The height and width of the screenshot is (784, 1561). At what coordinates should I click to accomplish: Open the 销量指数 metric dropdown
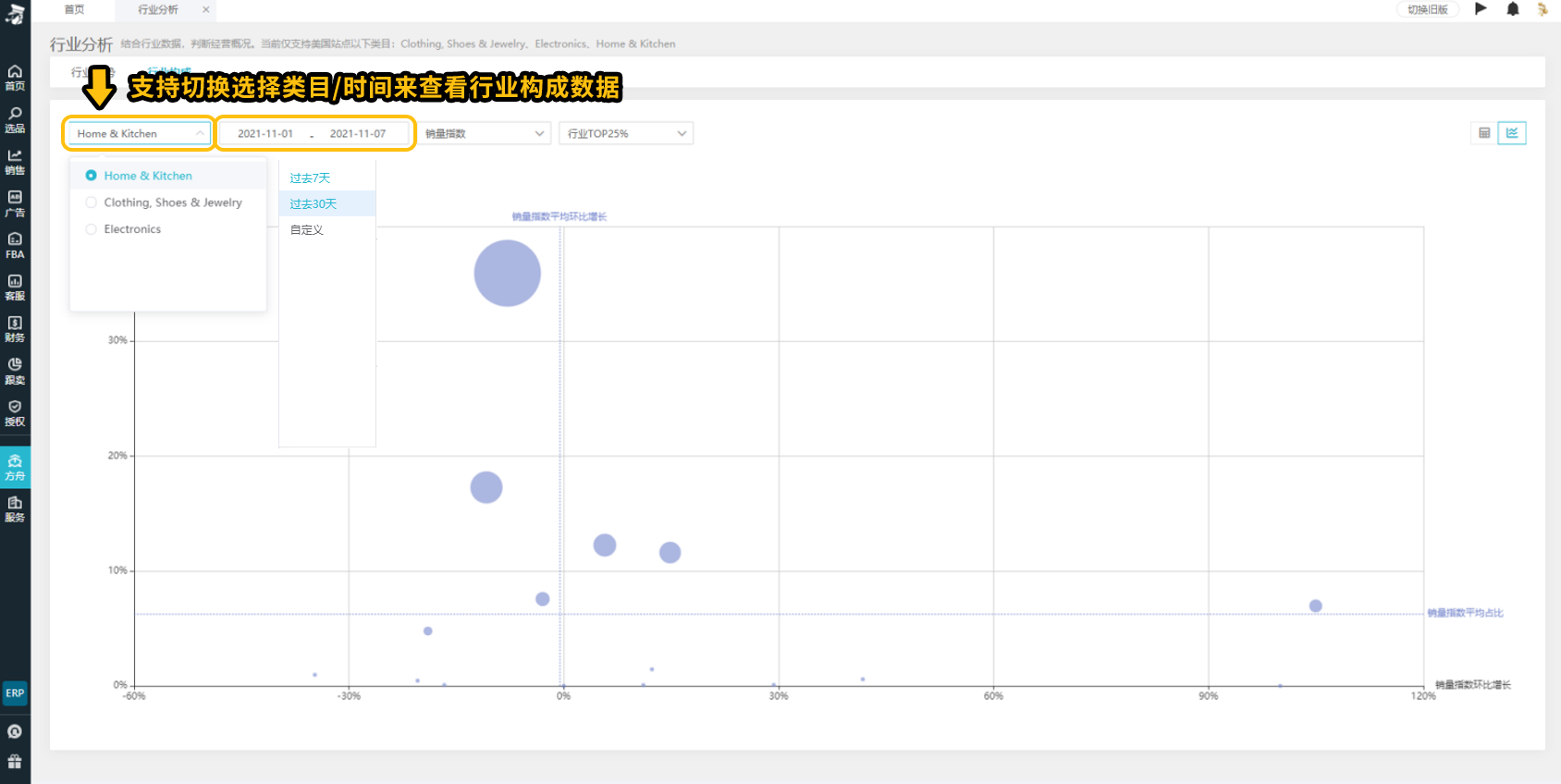tap(485, 133)
